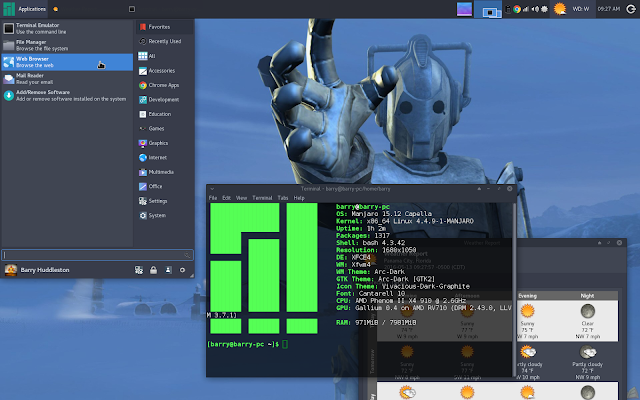Launch the Web Browser entry
640x400 pixels.
tap(67, 62)
